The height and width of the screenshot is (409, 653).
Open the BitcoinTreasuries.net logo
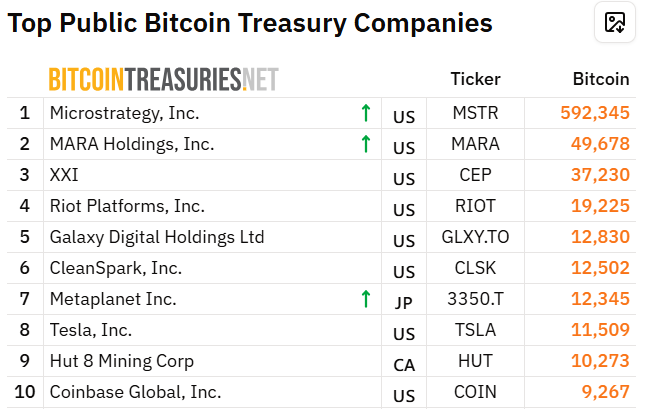[164, 79]
